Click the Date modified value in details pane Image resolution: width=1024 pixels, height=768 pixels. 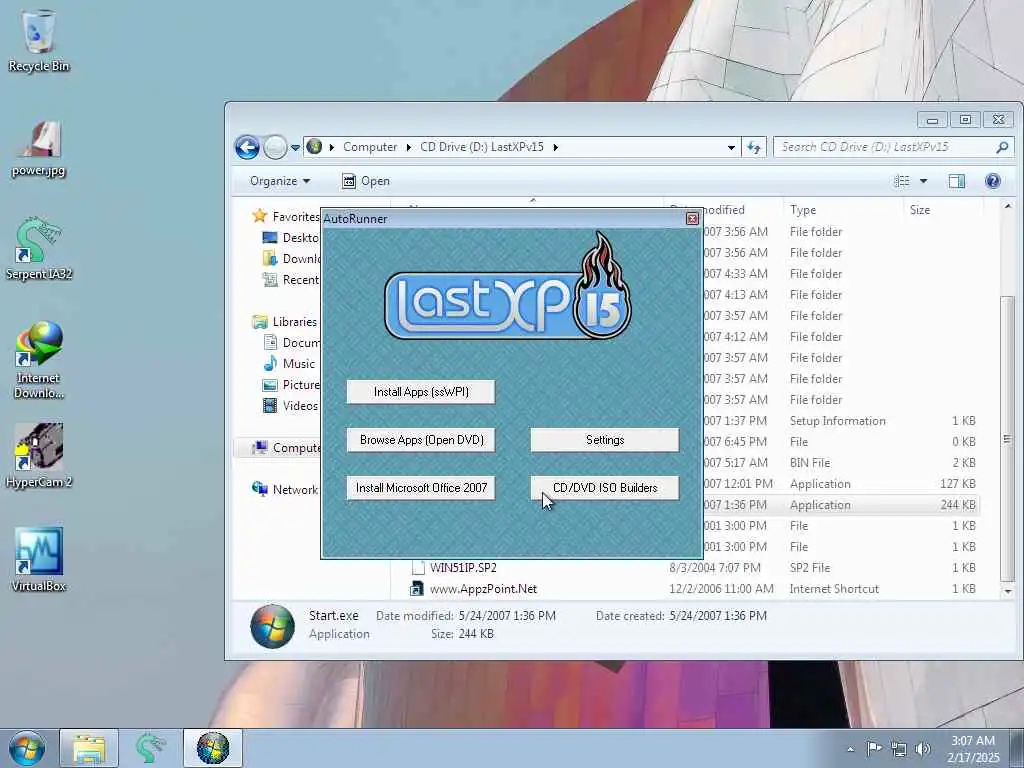pos(507,616)
